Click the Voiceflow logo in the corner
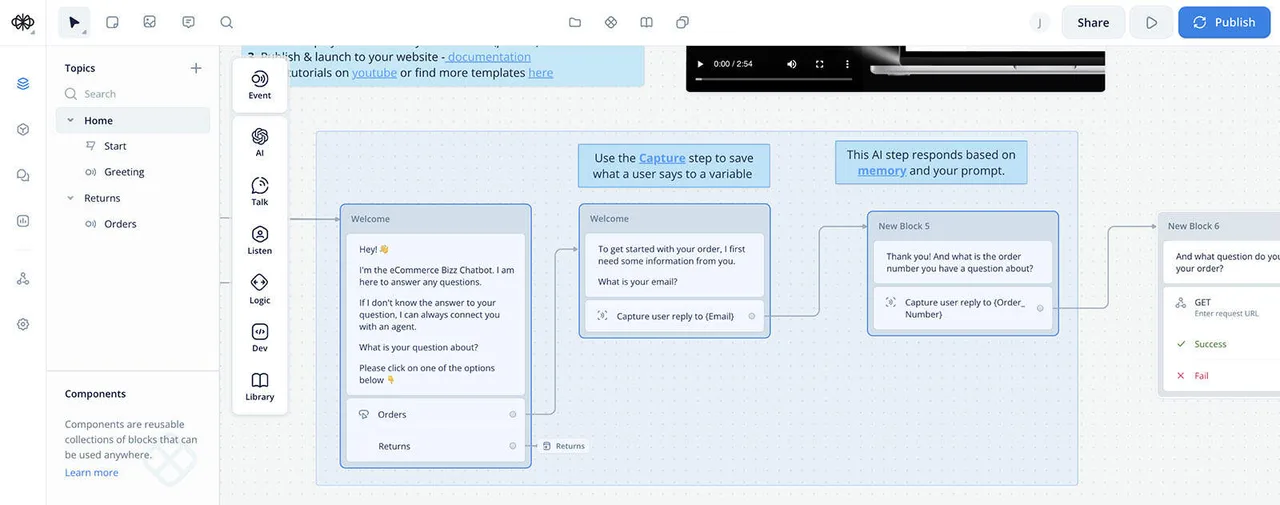 [22, 22]
